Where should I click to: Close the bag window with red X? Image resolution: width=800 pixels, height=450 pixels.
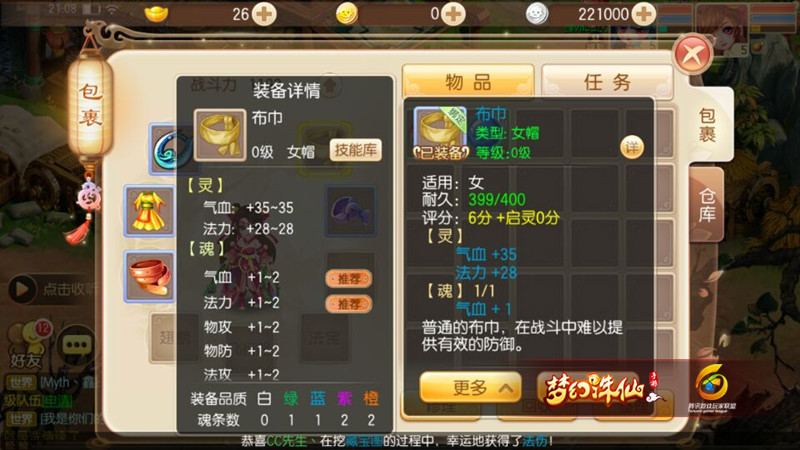click(692, 54)
